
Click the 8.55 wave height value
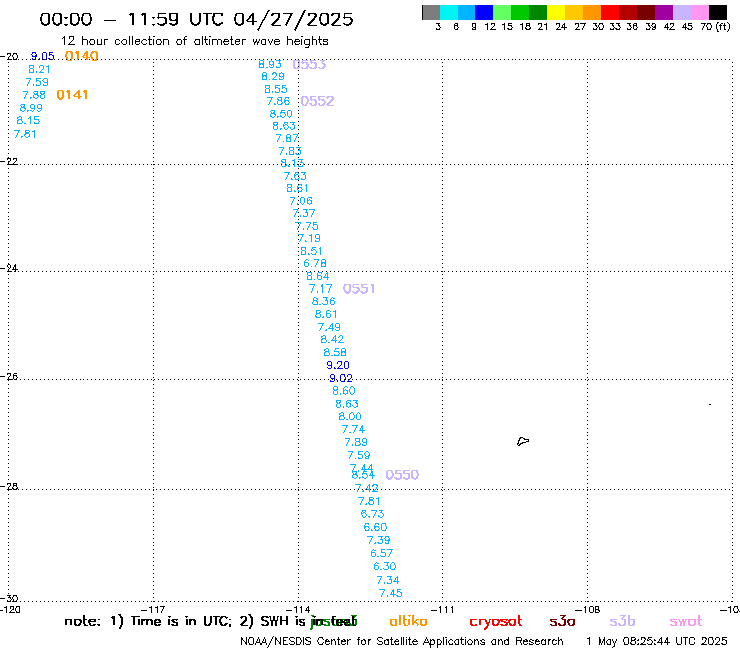click(x=276, y=89)
